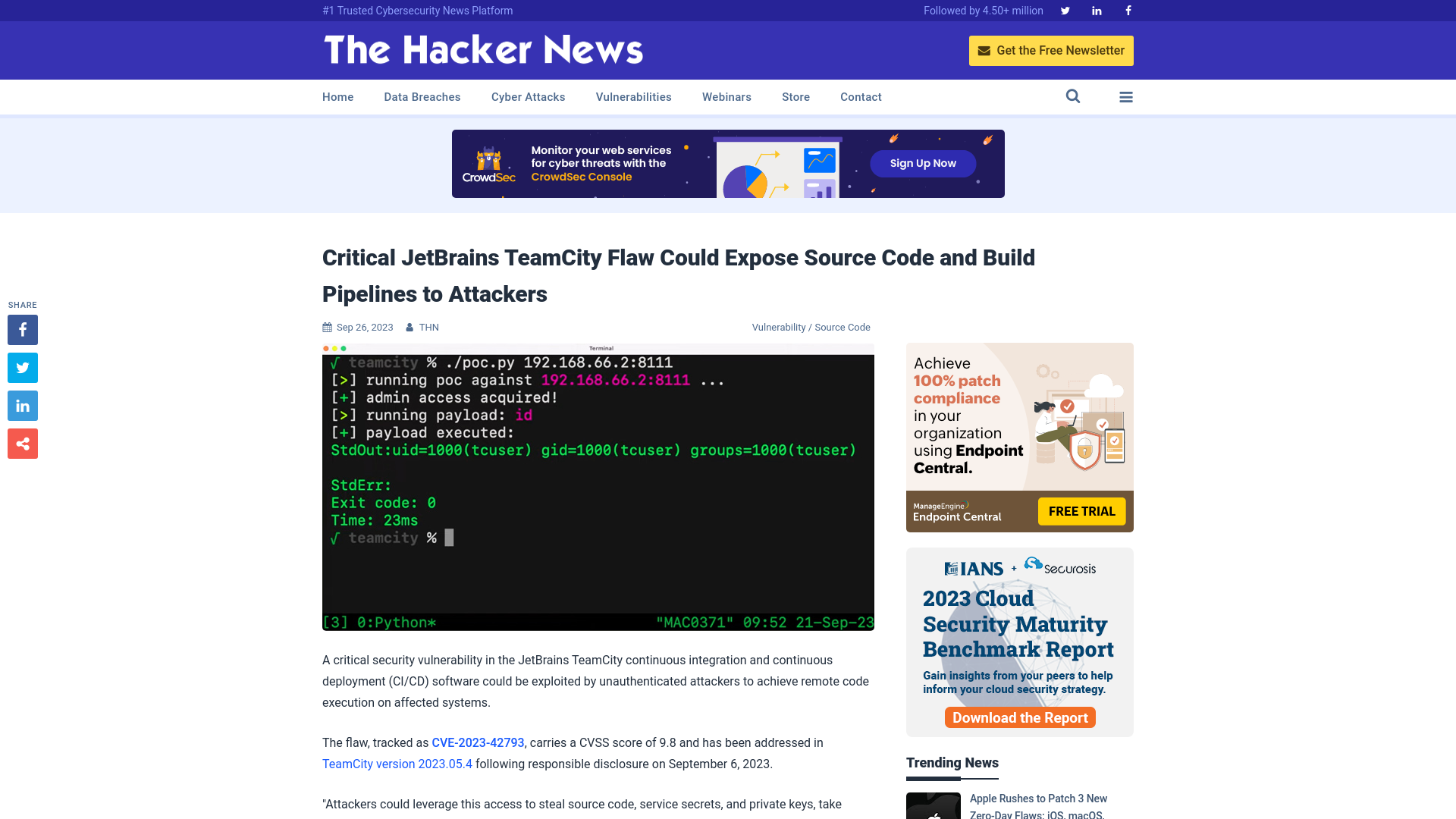
Task: Click the Twitter social media icon in header
Action: point(1065,10)
